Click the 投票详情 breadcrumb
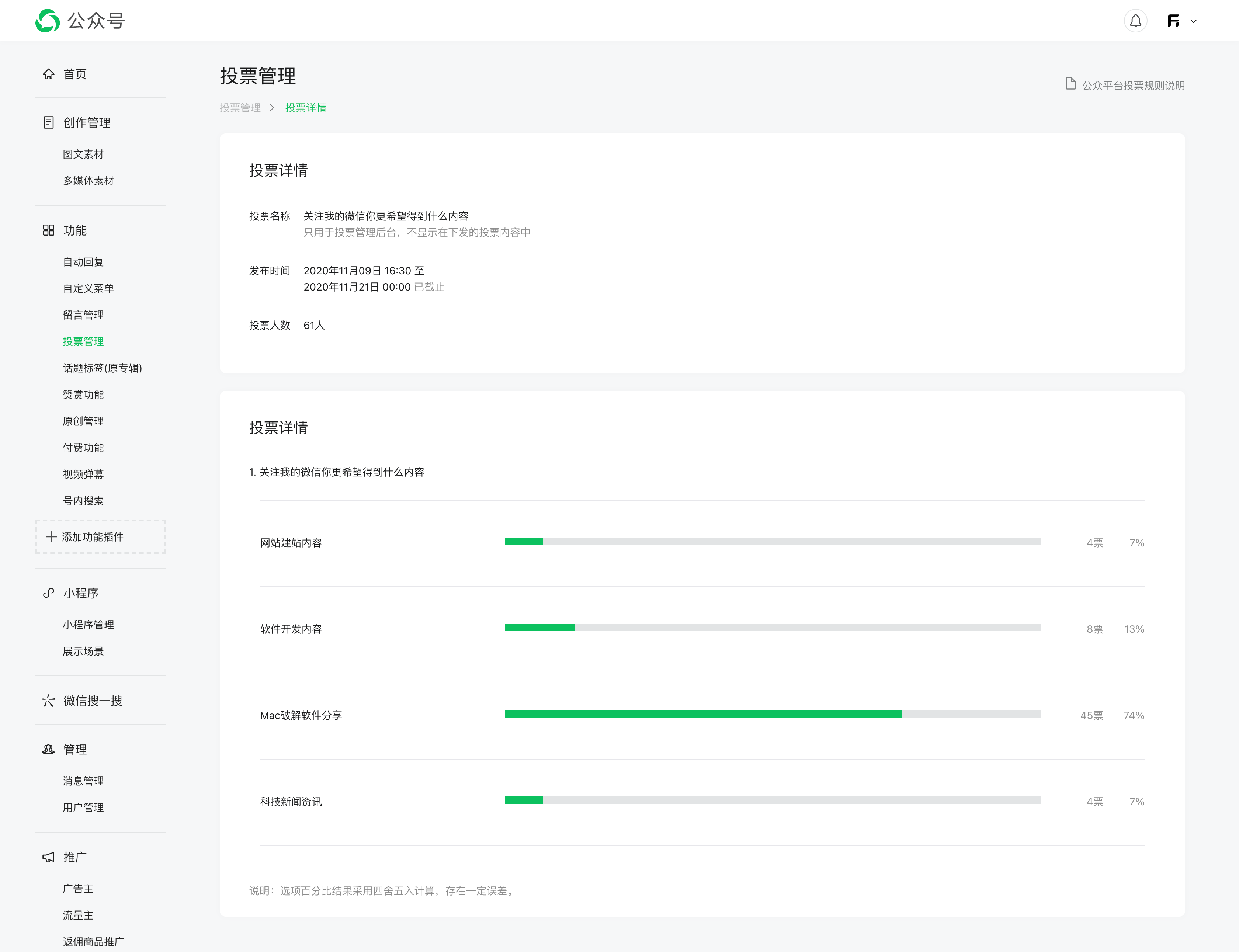Image resolution: width=1239 pixels, height=952 pixels. pyautogui.click(x=305, y=108)
